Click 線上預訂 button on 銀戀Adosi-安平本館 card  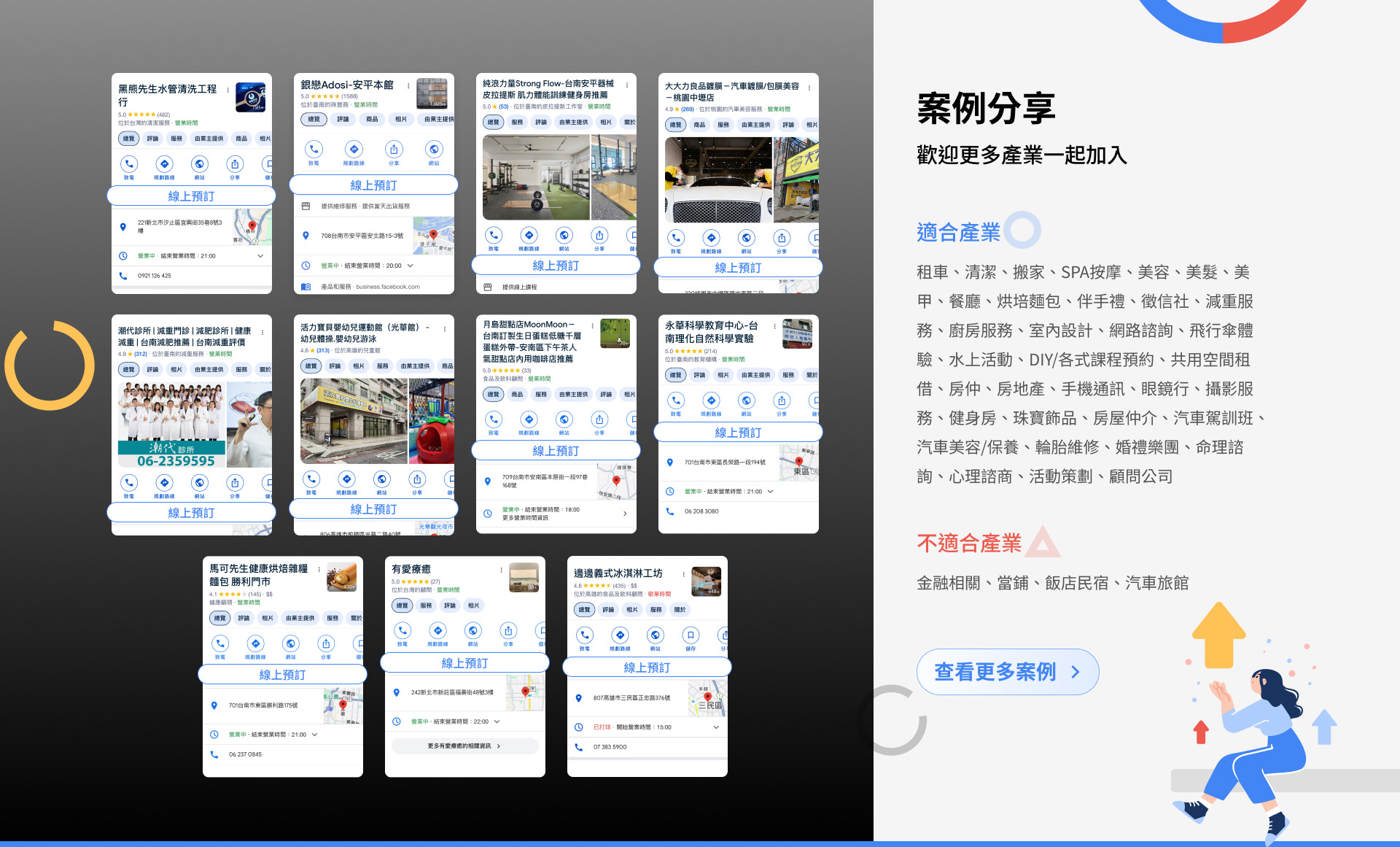[x=373, y=185]
